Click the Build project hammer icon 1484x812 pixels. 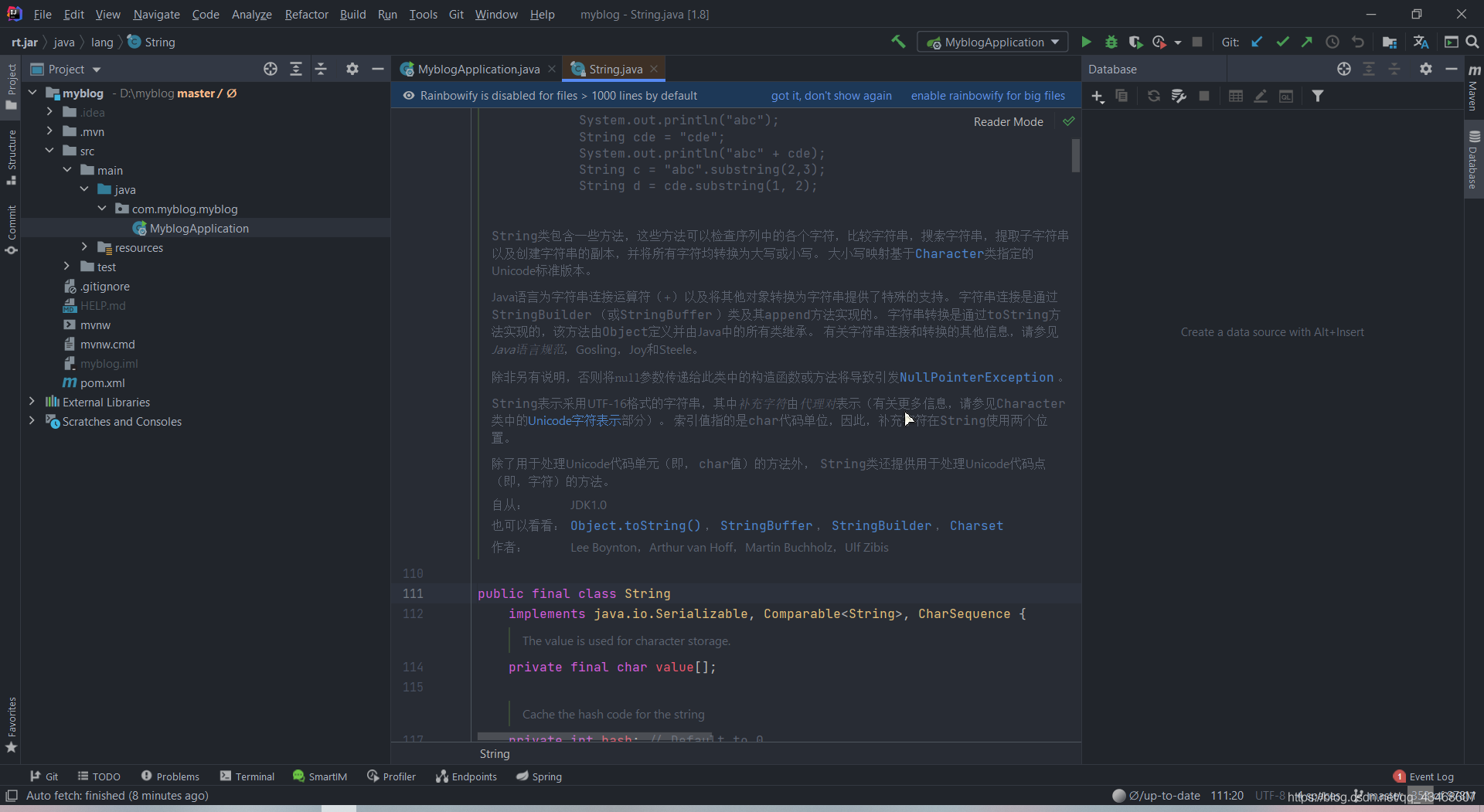click(x=898, y=42)
